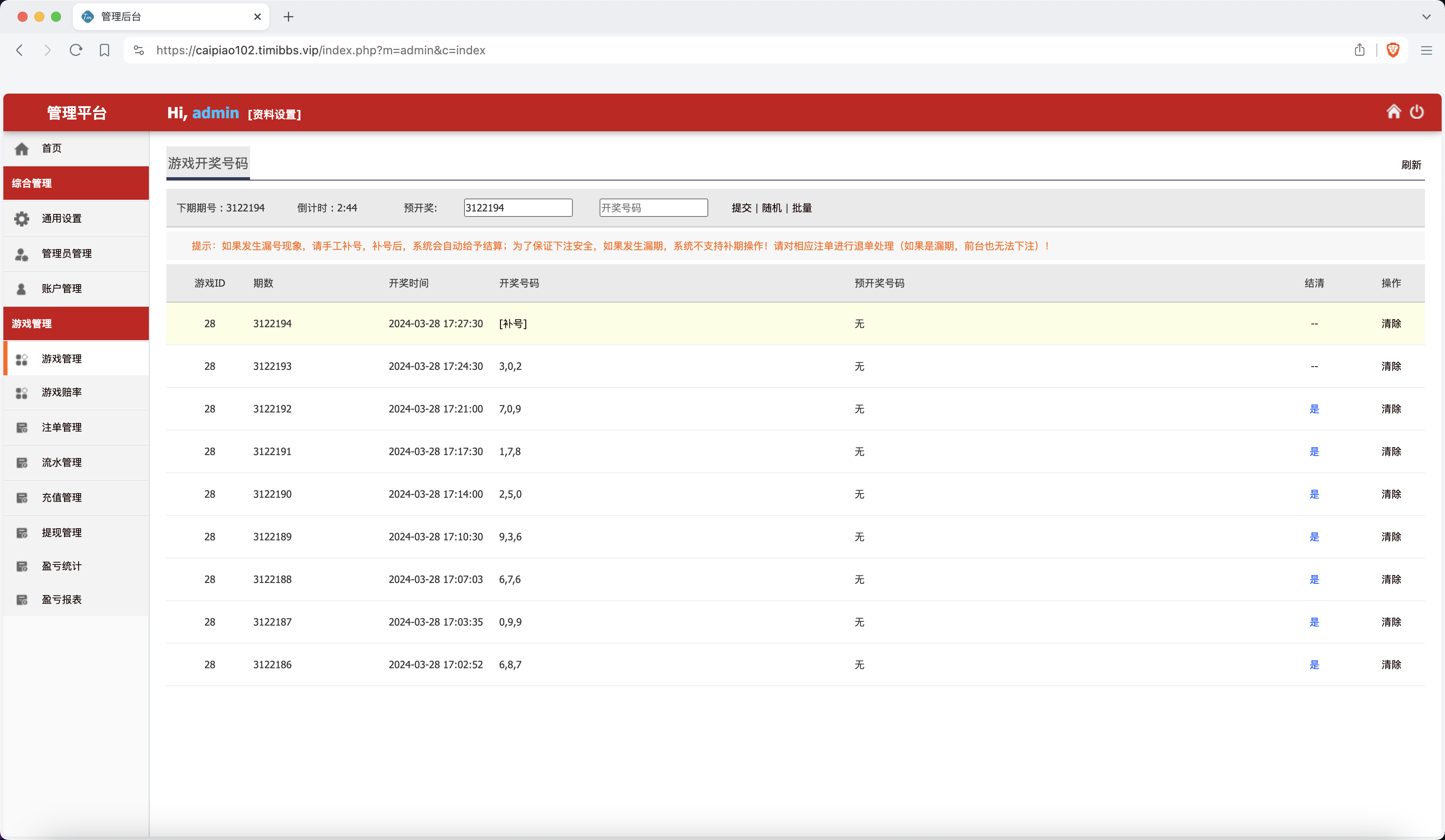
Task: Reload the page with browser refresh icon
Action: point(76,51)
